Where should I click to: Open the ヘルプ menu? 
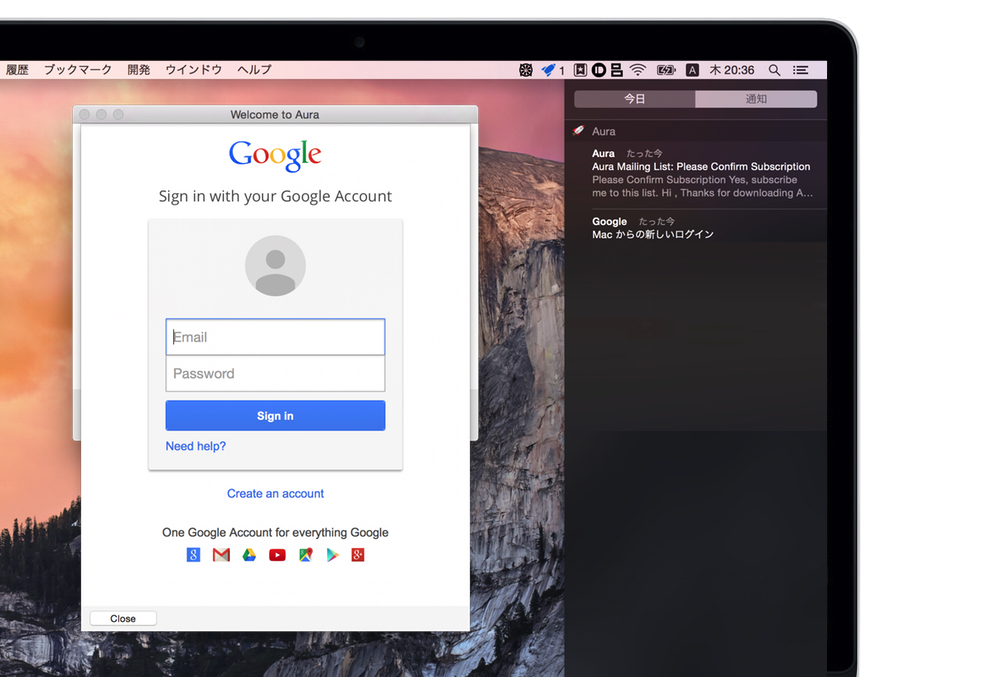tap(254, 69)
